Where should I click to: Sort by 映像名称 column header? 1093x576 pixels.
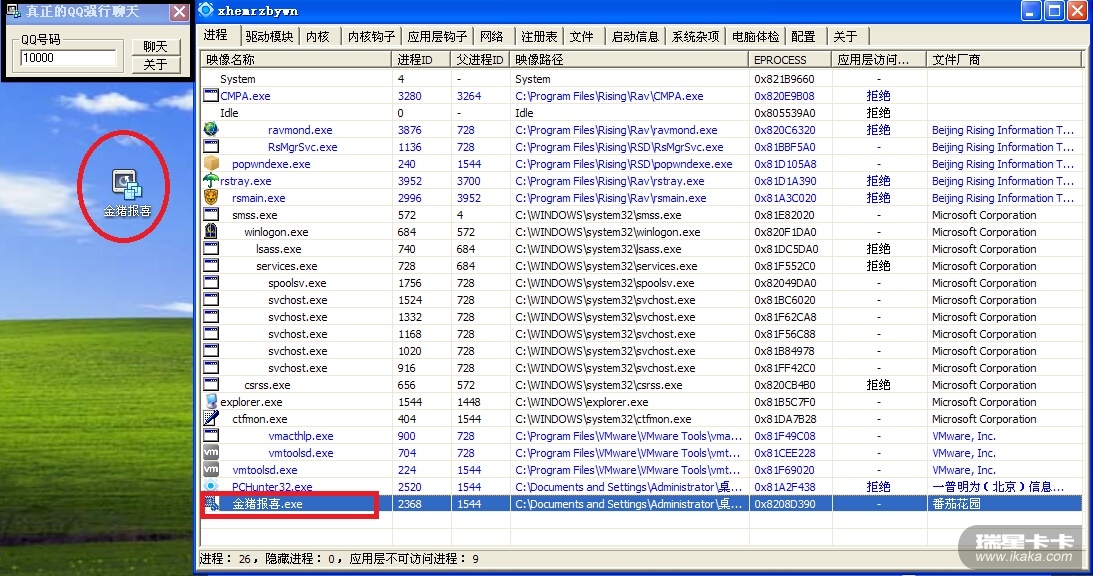pos(296,60)
